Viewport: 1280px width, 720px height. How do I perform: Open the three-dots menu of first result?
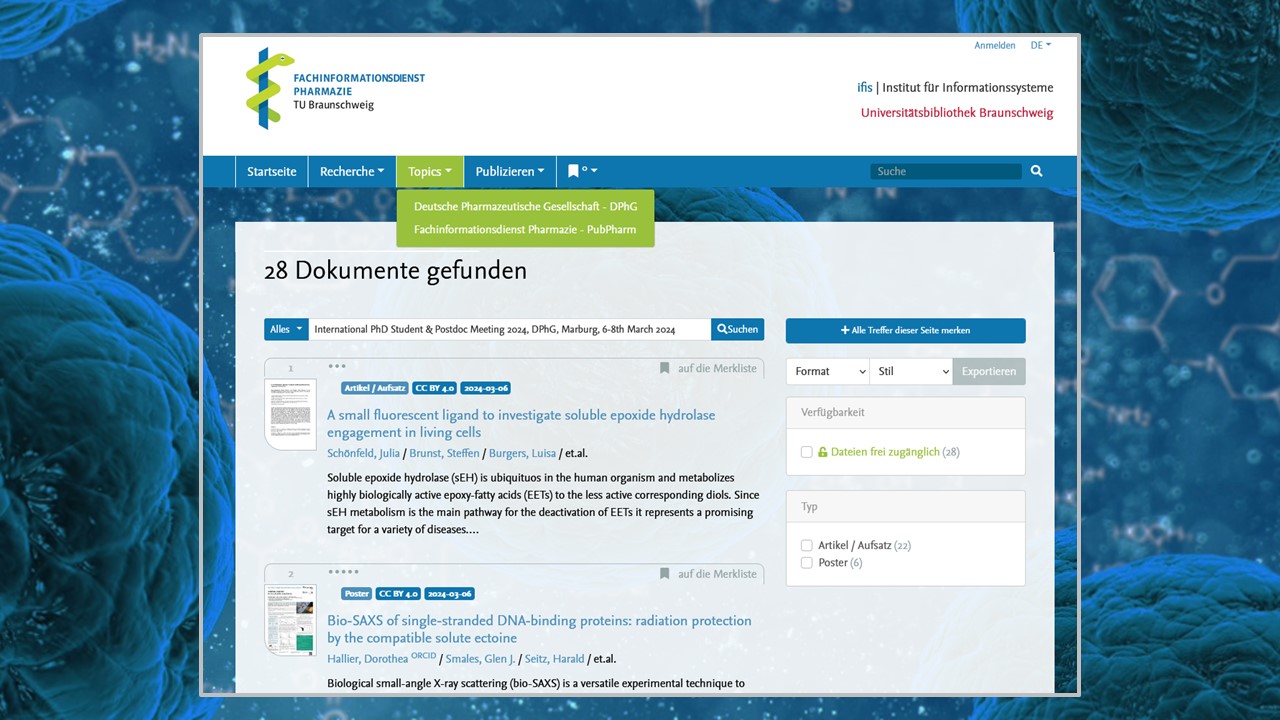[x=337, y=366]
